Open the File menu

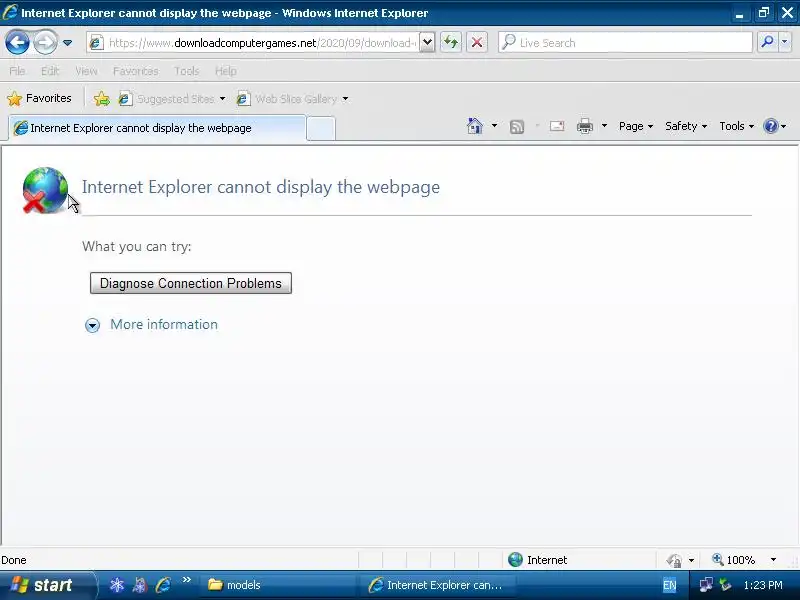pos(17,71)
